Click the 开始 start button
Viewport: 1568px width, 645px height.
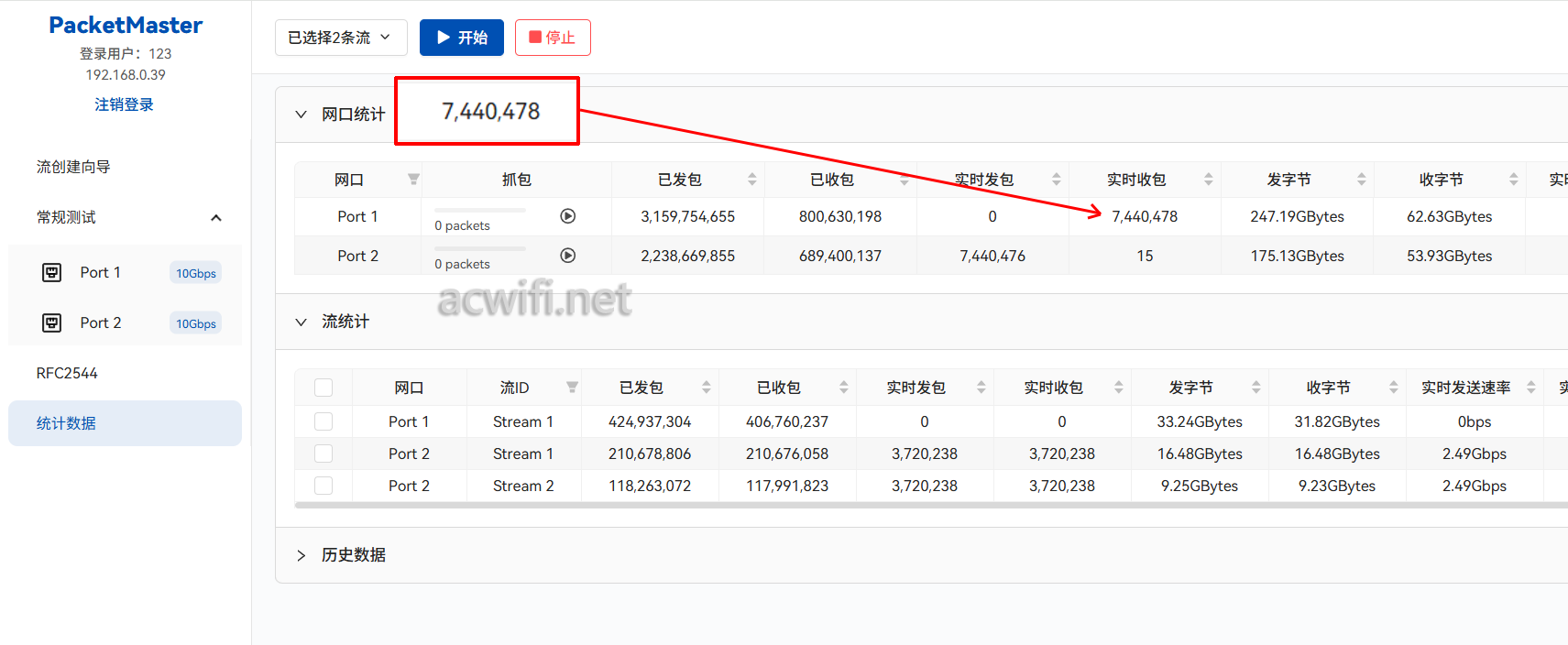[x=461, y=38]
